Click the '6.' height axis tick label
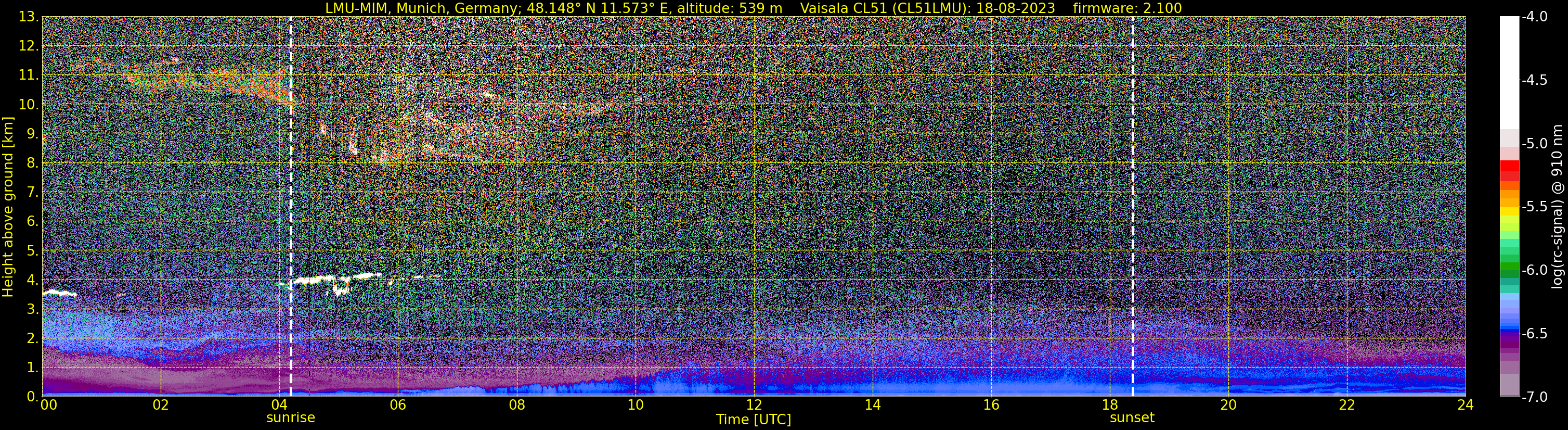Screen dimensions: 1568x430 point(32,222)
